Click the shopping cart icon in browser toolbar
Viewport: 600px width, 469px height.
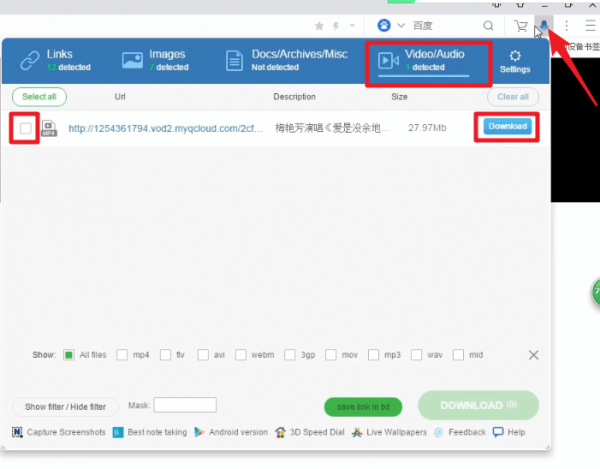(x=520, y=26)
